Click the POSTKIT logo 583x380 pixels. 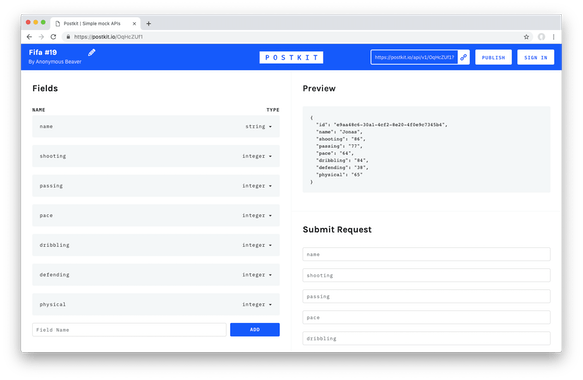point(291,57)
